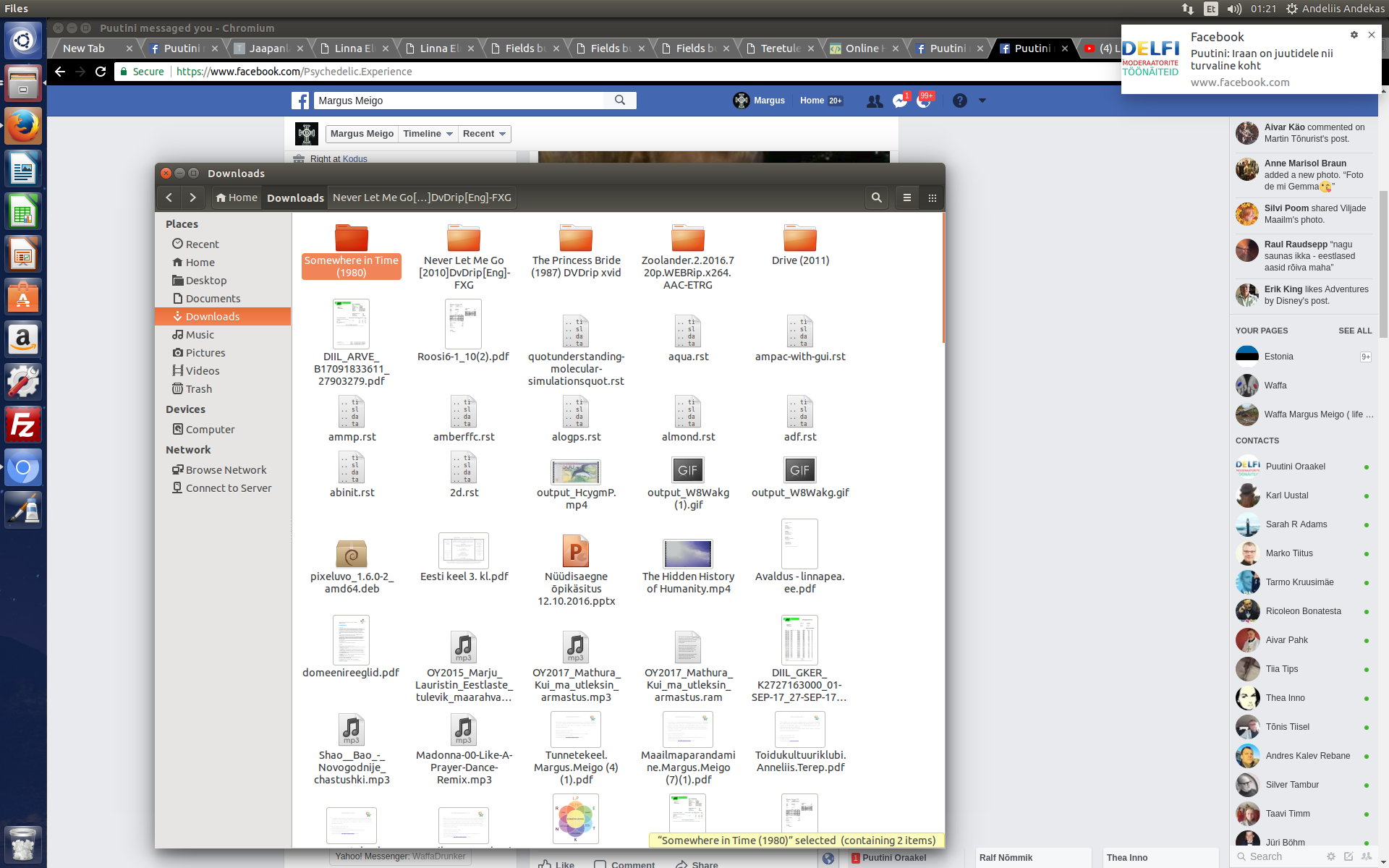The width and height of the screenshot is (1389, 868).
Task: Open LibreOffice Writer from launcher
Action: point(23,169)
